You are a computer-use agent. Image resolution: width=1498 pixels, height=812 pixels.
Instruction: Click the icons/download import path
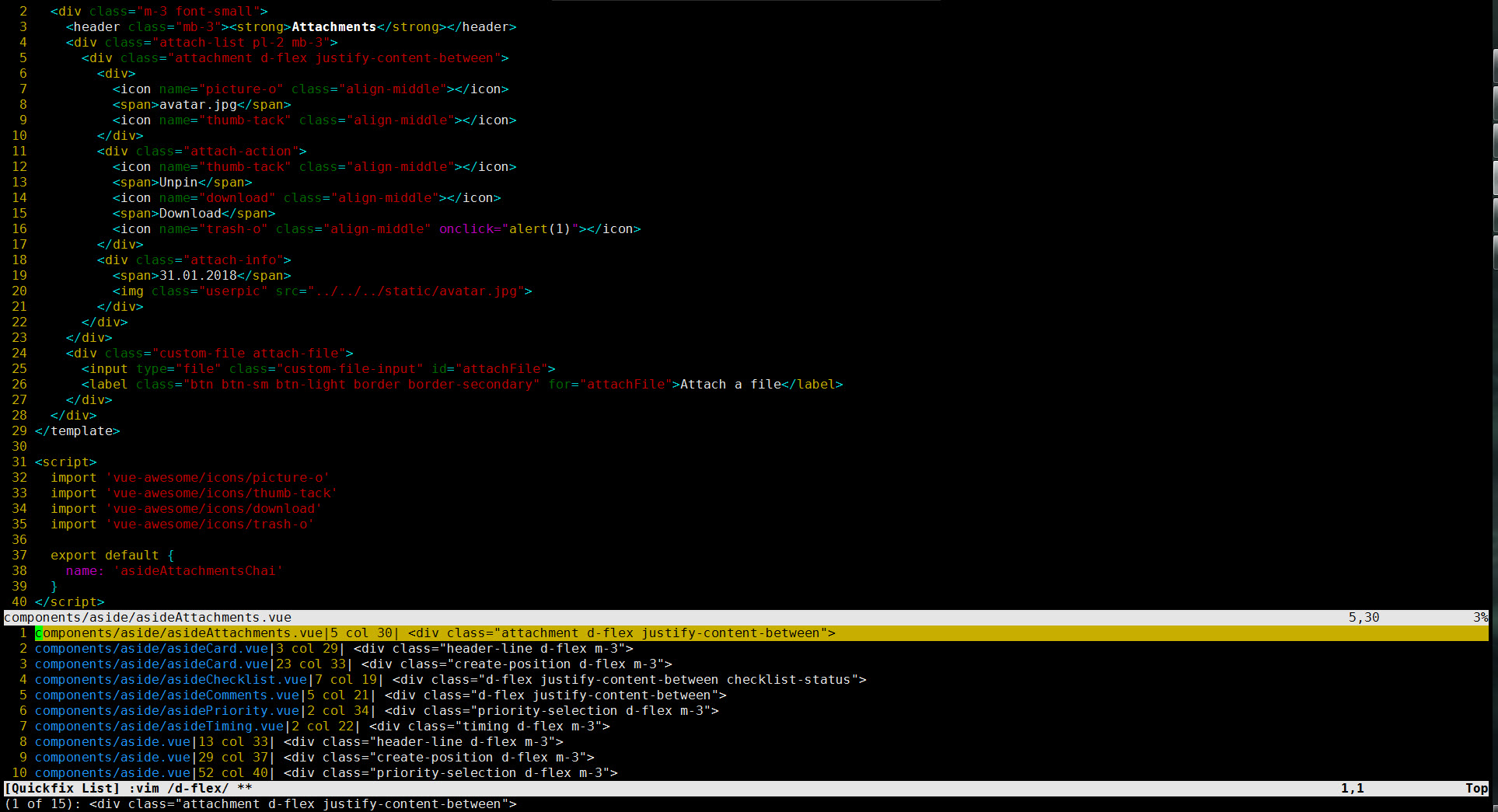[214, 509]
